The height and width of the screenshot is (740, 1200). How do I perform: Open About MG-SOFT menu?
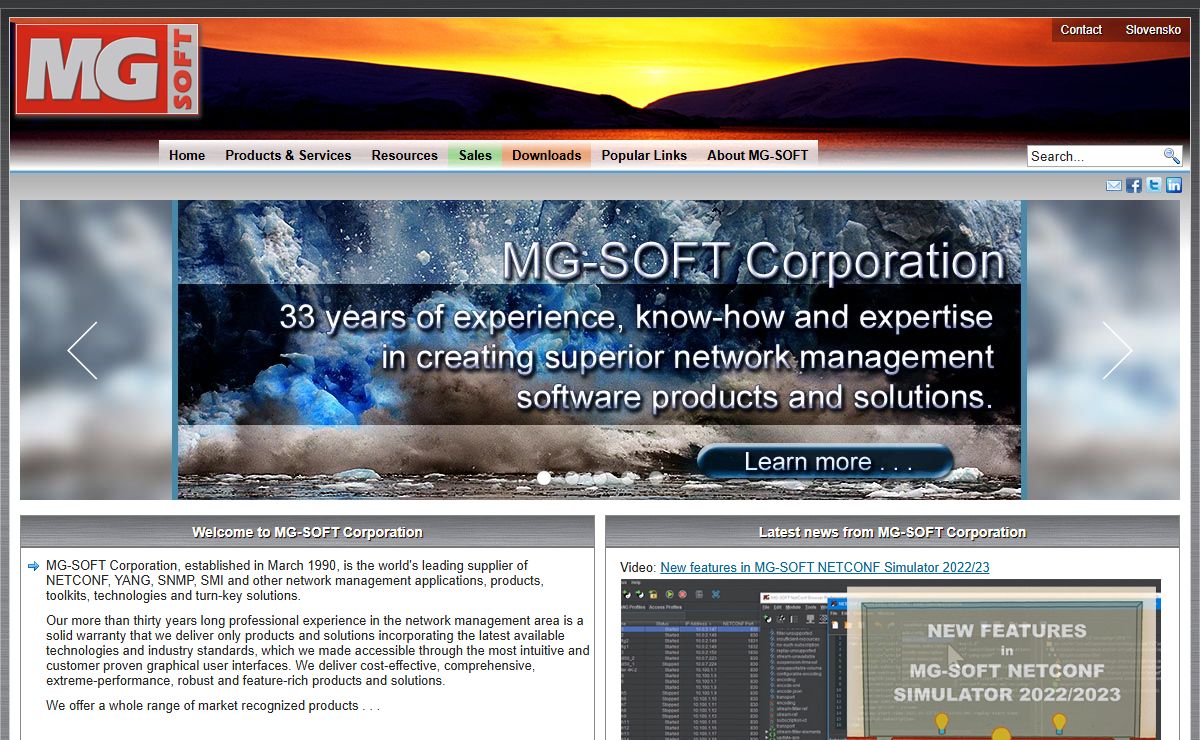(x=757, y=155)
